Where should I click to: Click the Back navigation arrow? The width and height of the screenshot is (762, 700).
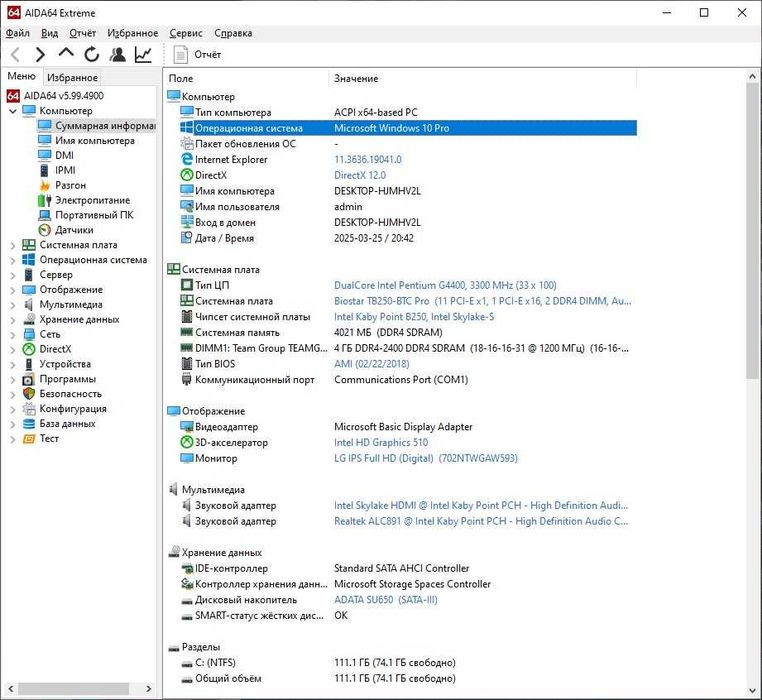[15, 54]
